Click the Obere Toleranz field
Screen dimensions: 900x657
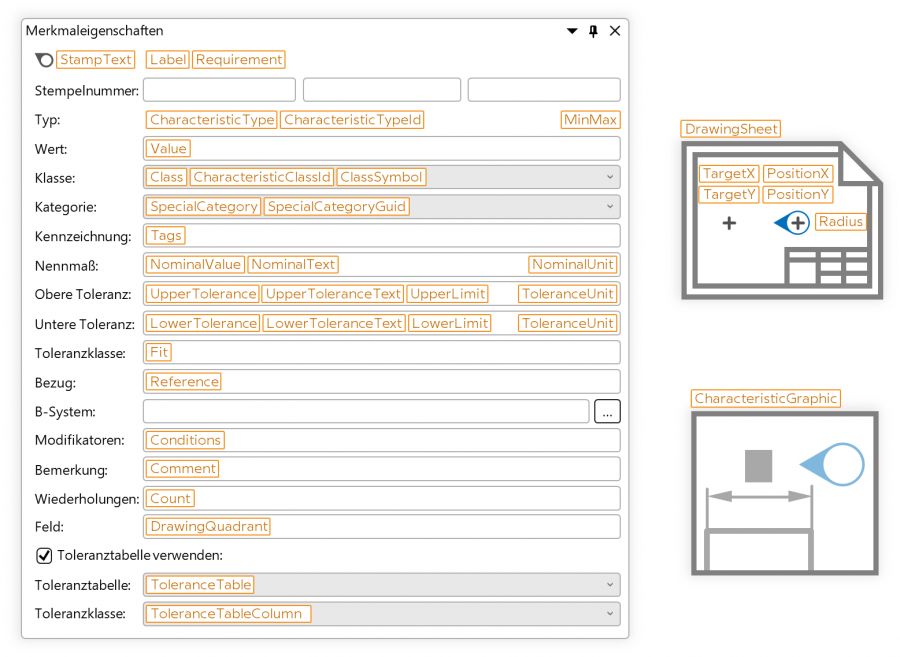(382, 294)
